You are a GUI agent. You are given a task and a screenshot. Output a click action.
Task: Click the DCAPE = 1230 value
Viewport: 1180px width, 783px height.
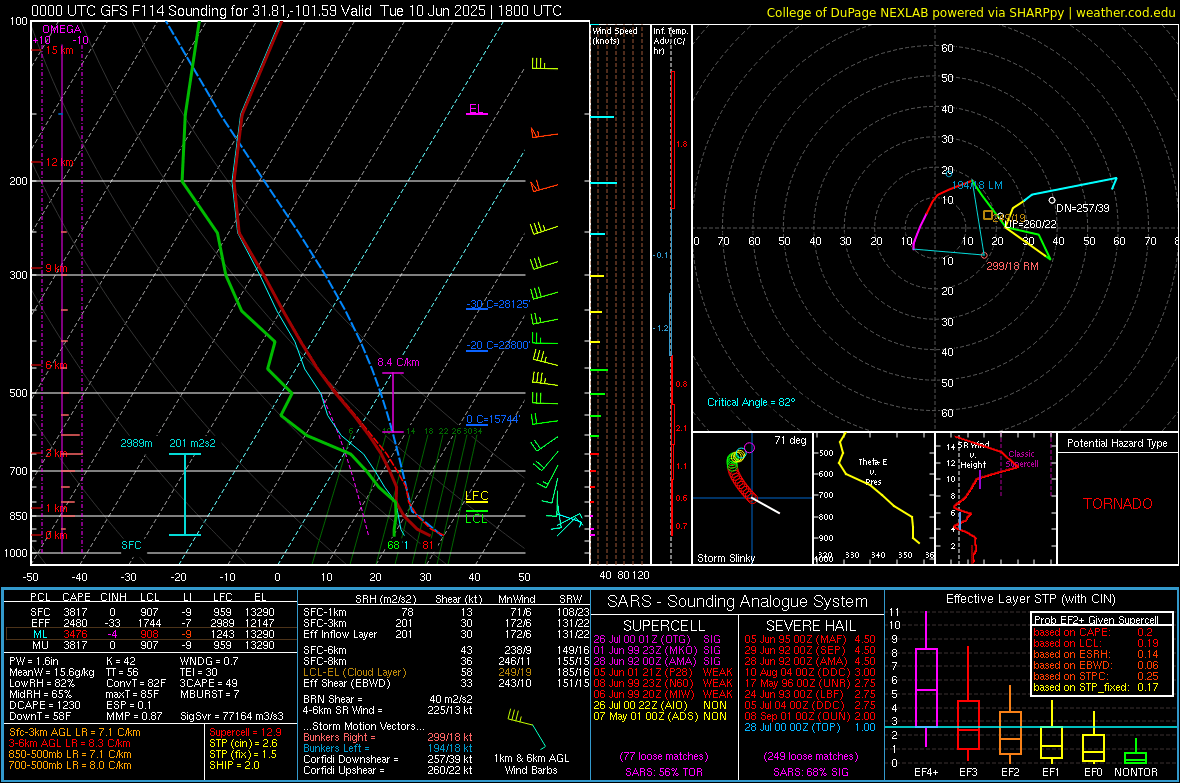tap(44, 705)
